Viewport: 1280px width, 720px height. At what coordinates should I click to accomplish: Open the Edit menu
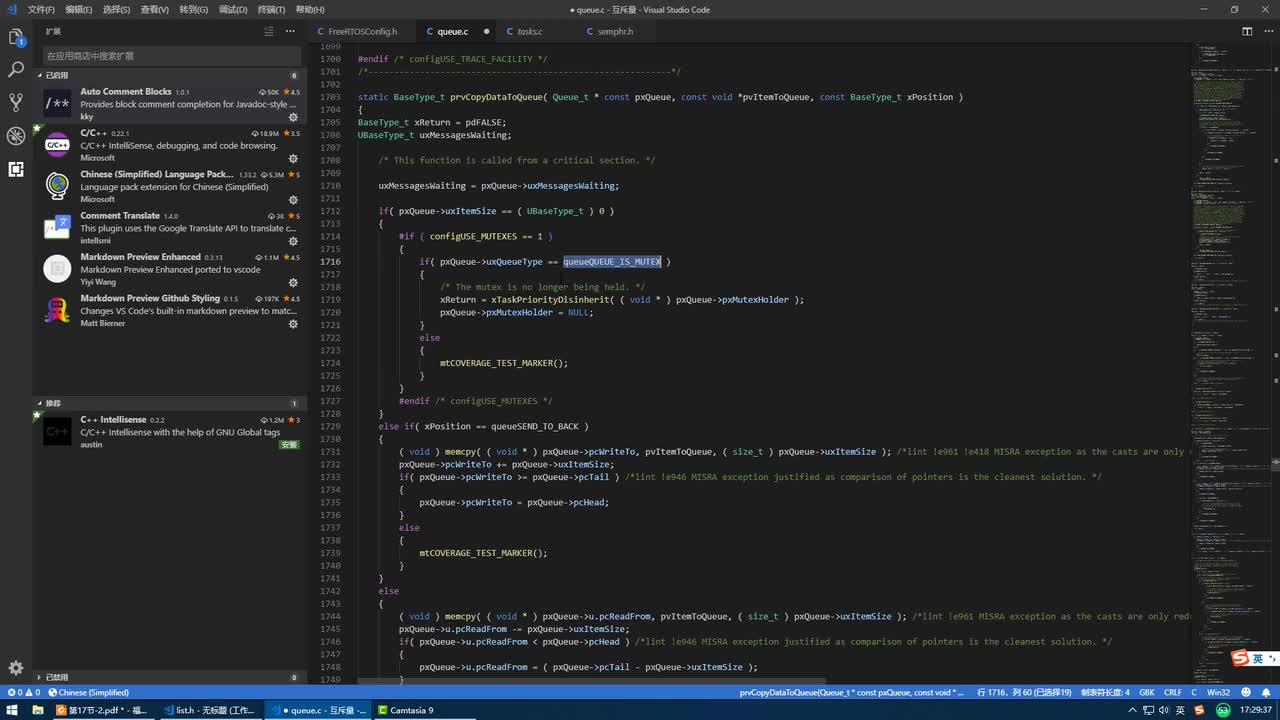(79, 9)
